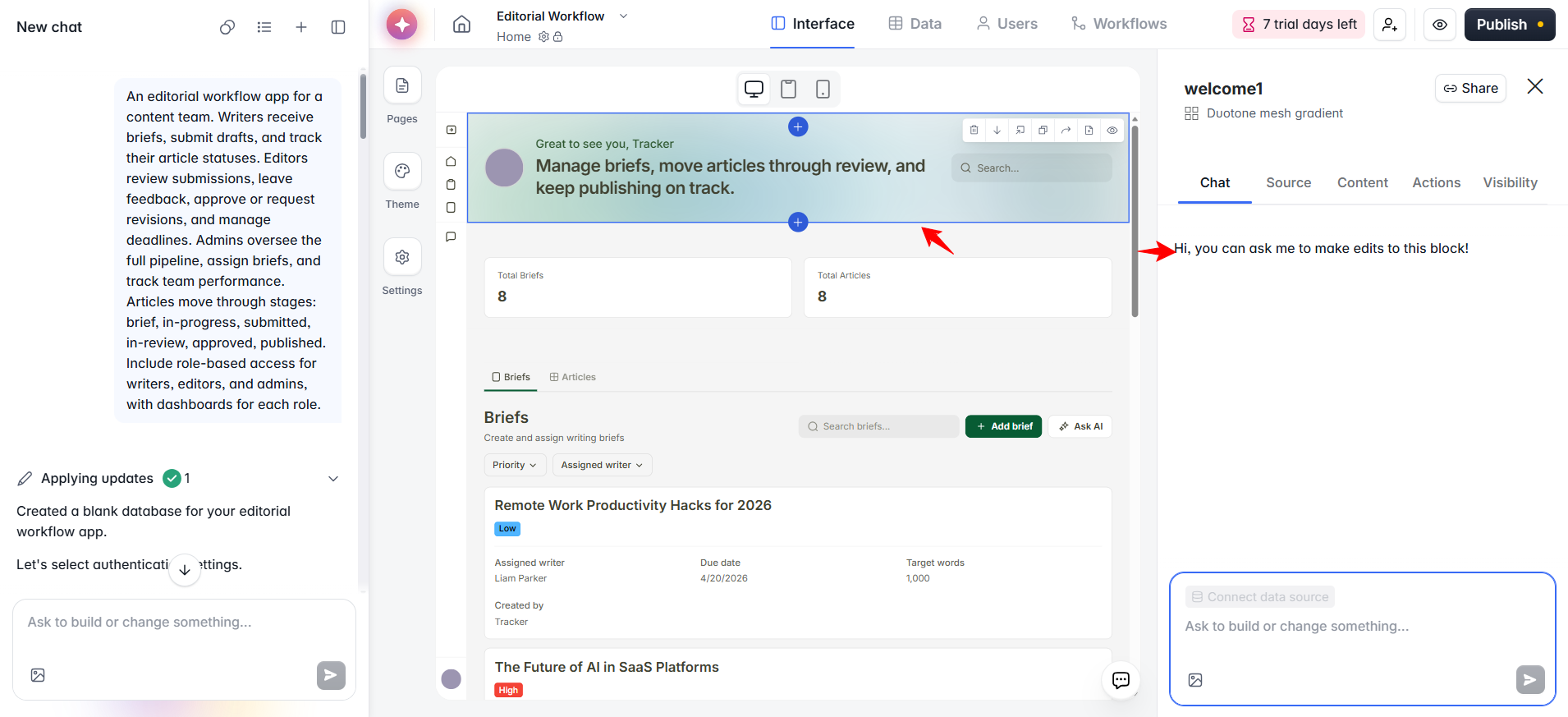Click the house icon in the preview sidebar

451,161
